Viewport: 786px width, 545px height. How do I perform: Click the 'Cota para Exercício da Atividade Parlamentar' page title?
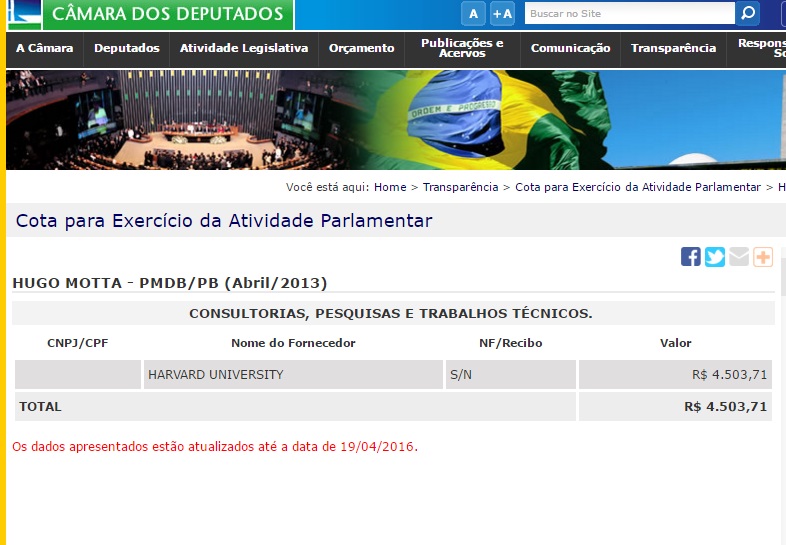coord(224,221)
